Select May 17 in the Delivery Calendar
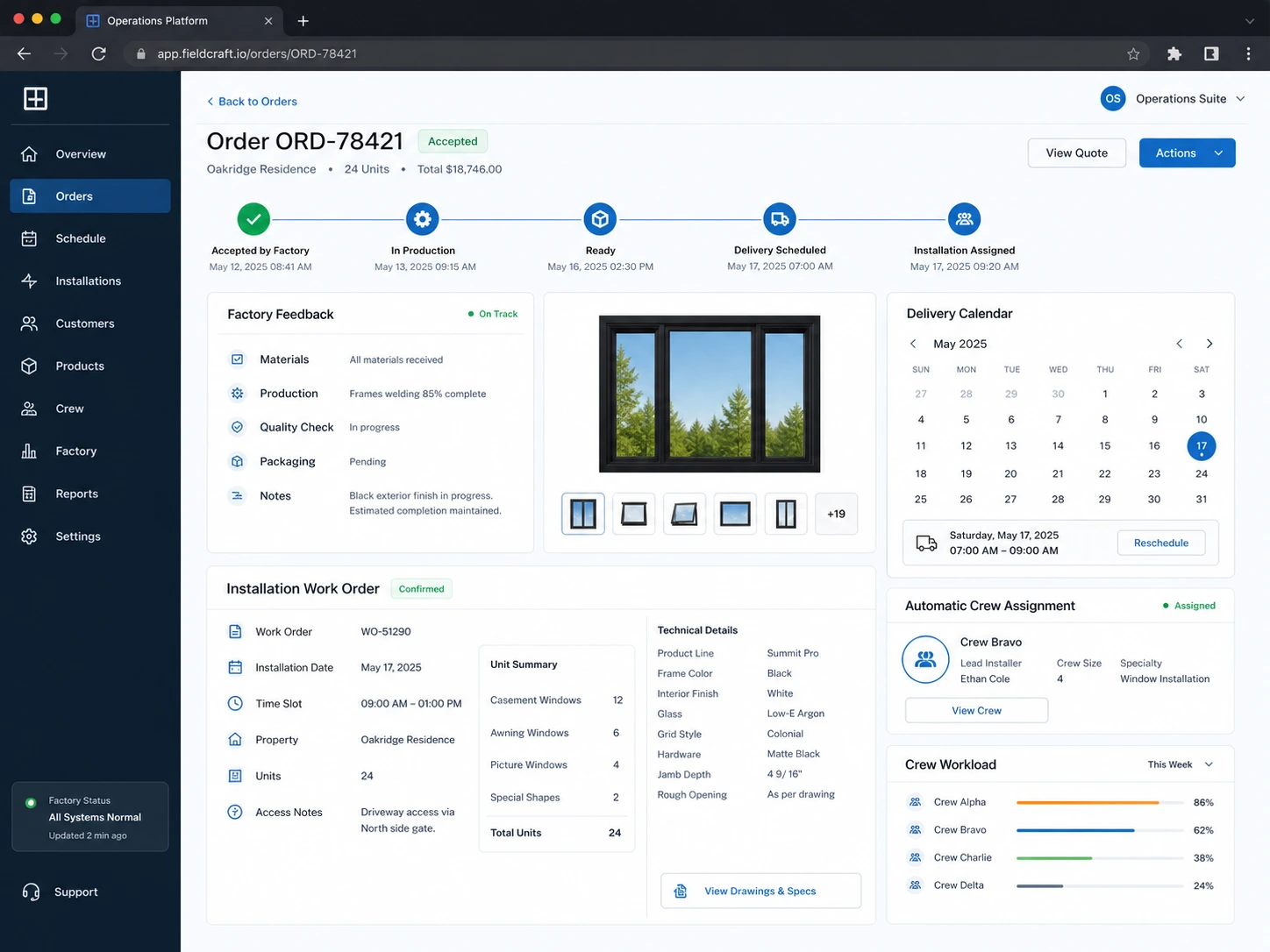Screen dimensions: 1270x952 [1202, 446]
